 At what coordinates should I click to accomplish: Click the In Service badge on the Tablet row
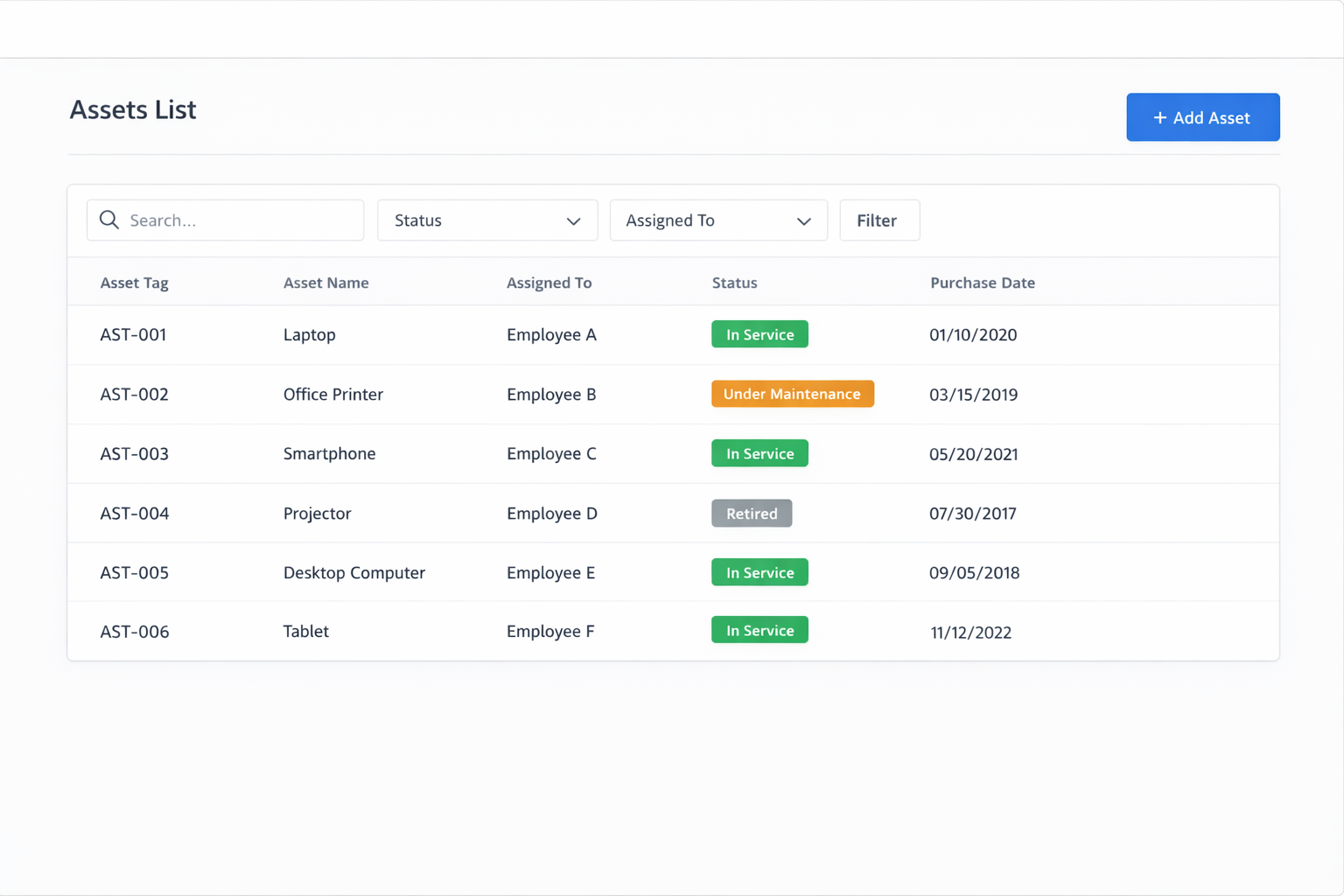(x=759, y=629)
